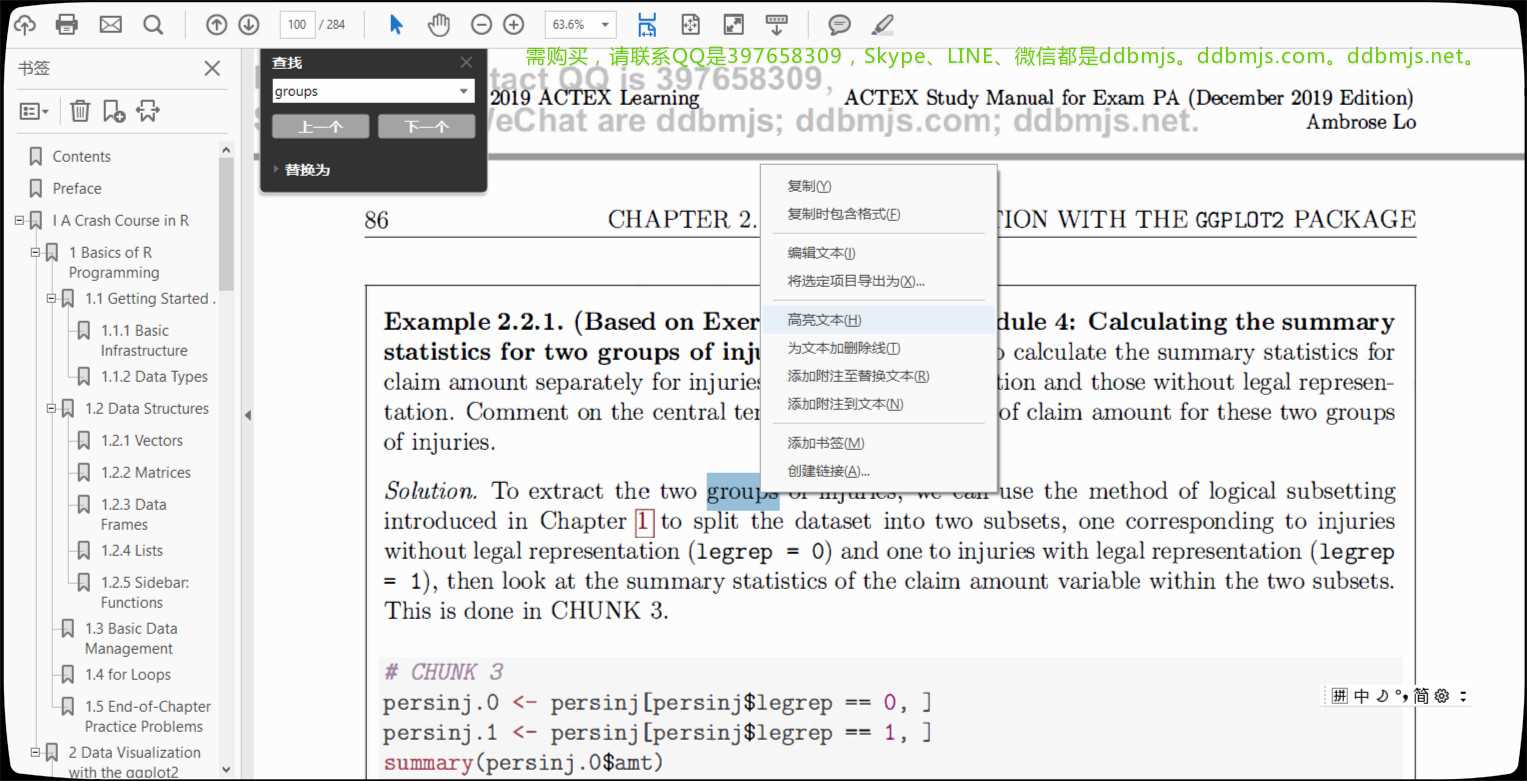This screenshot has width=1527, height=781.
Task: Click the cloud upload icon
Action: 24,25
